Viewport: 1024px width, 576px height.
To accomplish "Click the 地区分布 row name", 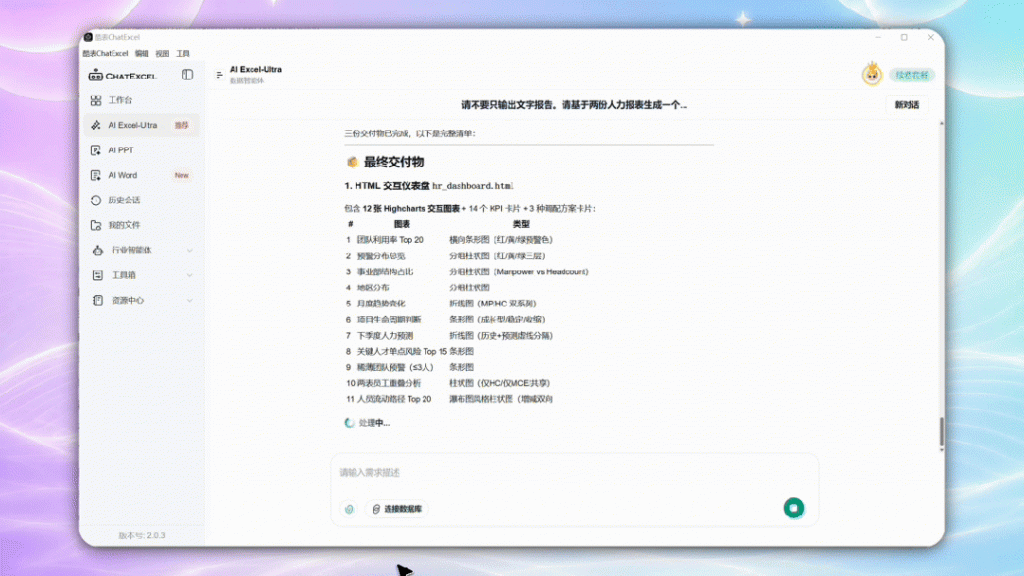I will [373, 287].
